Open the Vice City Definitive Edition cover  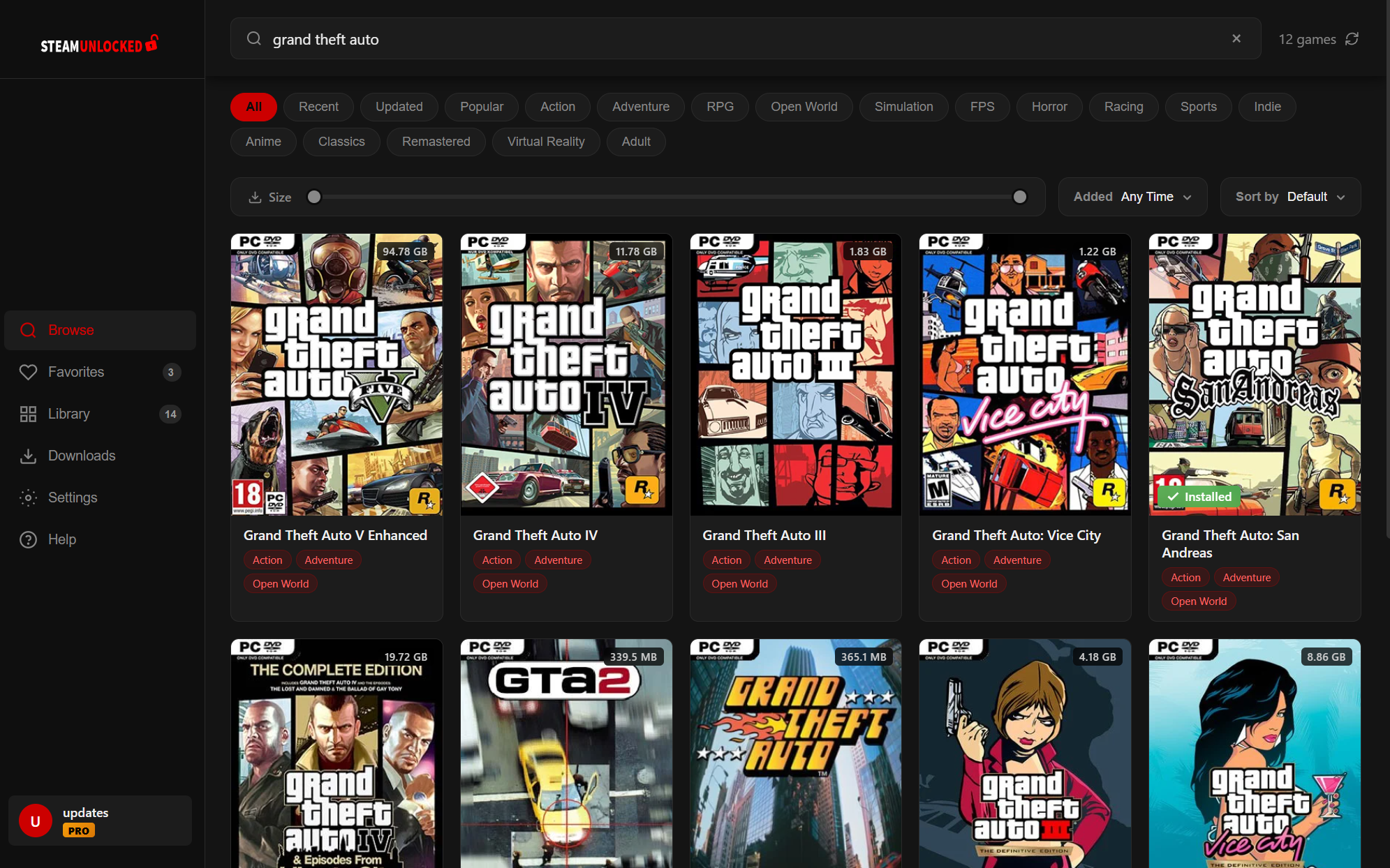click(1255, 754)
